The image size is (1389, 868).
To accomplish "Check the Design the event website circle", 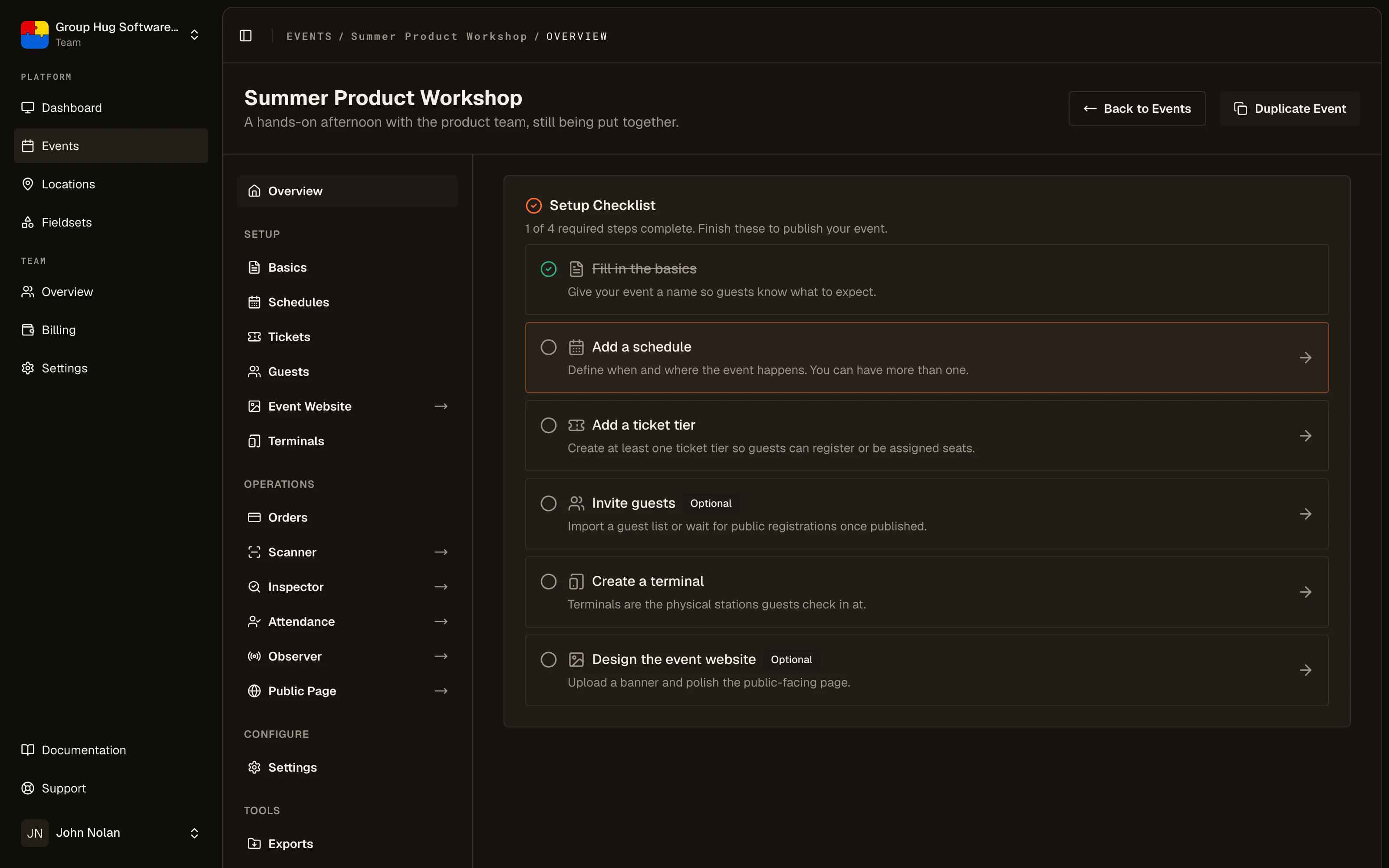I will [549, 659].
